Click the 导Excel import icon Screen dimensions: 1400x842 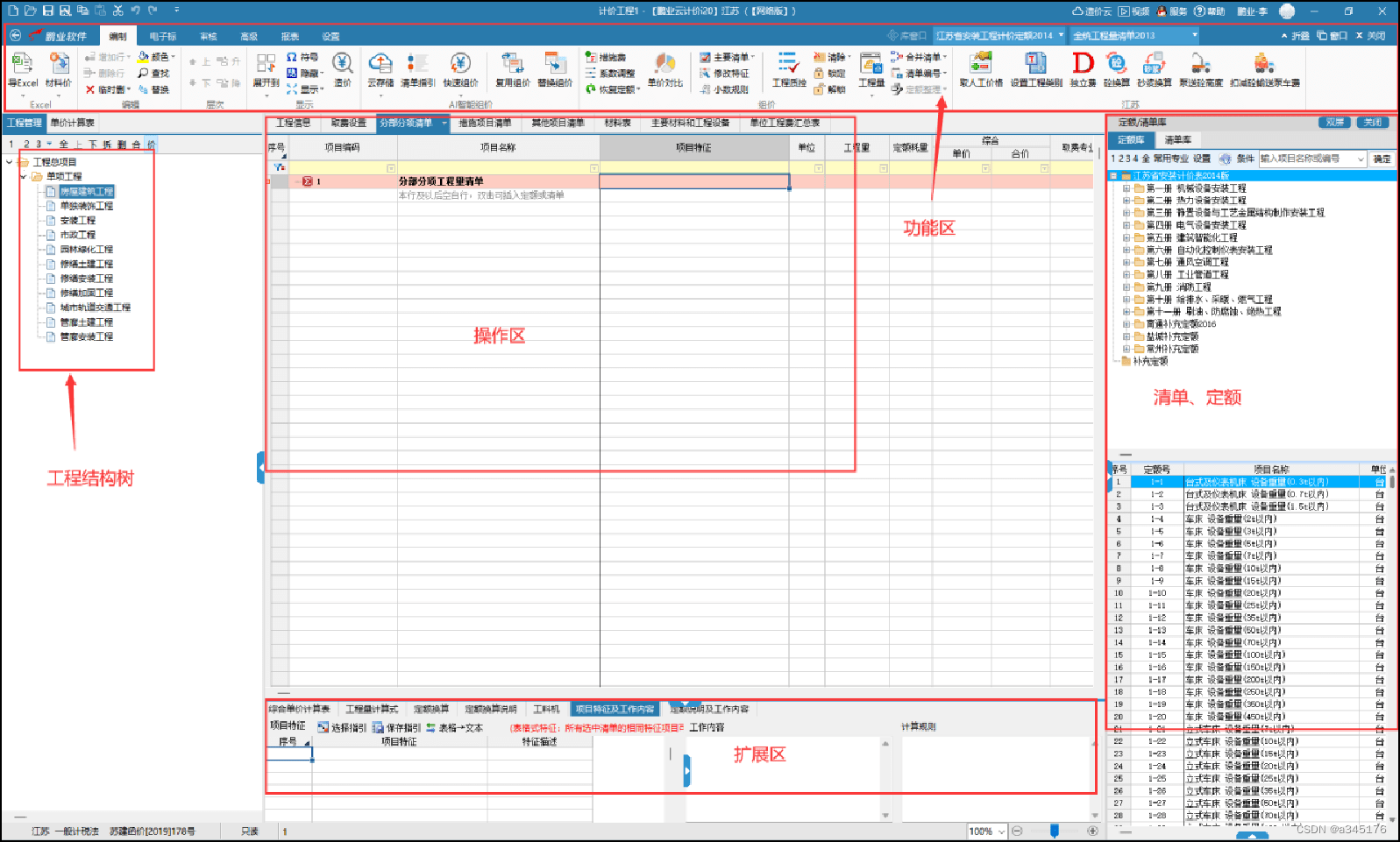(22, 64)
